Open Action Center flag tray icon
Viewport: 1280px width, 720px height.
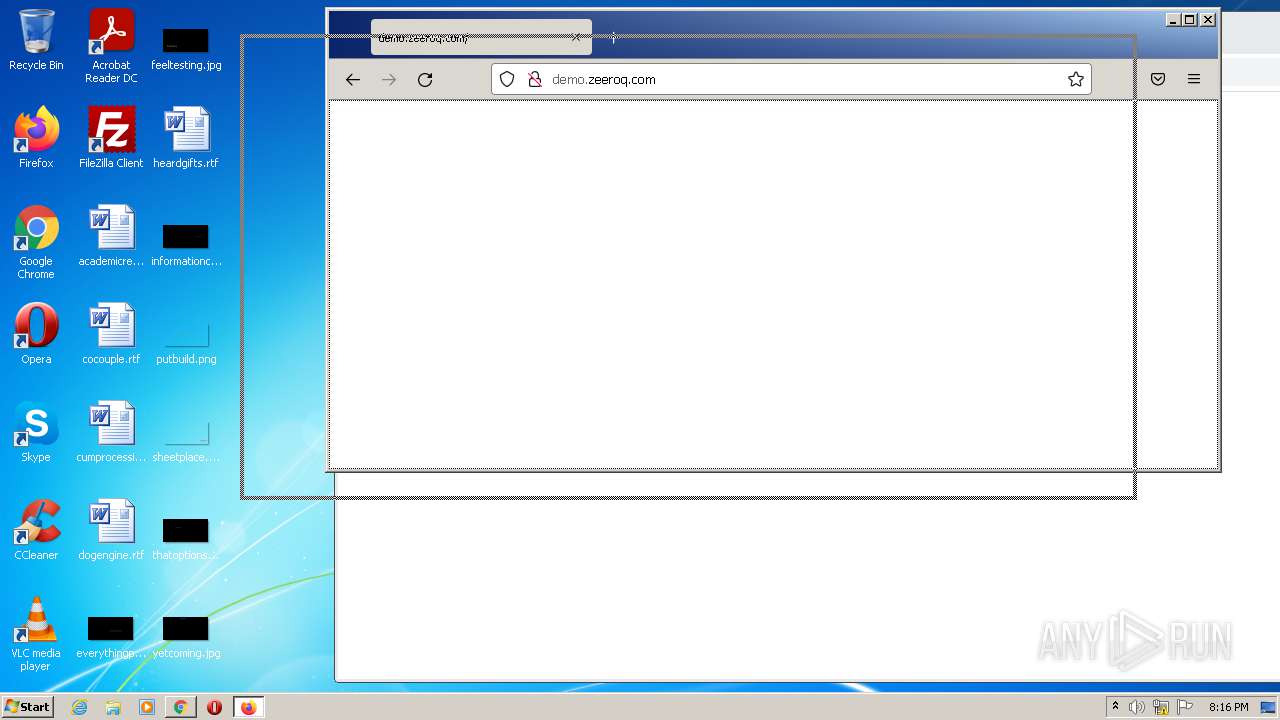1185,707
